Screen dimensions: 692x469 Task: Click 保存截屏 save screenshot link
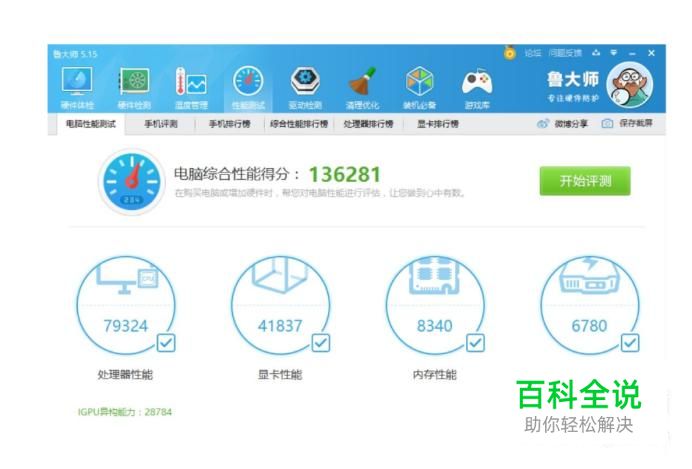click(627, 124)
